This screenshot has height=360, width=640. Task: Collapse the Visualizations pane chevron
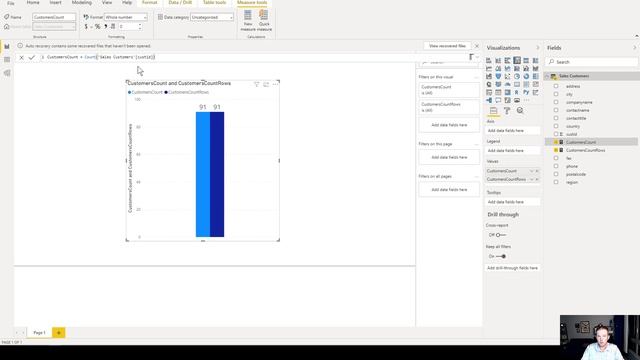pyautogui.click(x=538, y=48)
